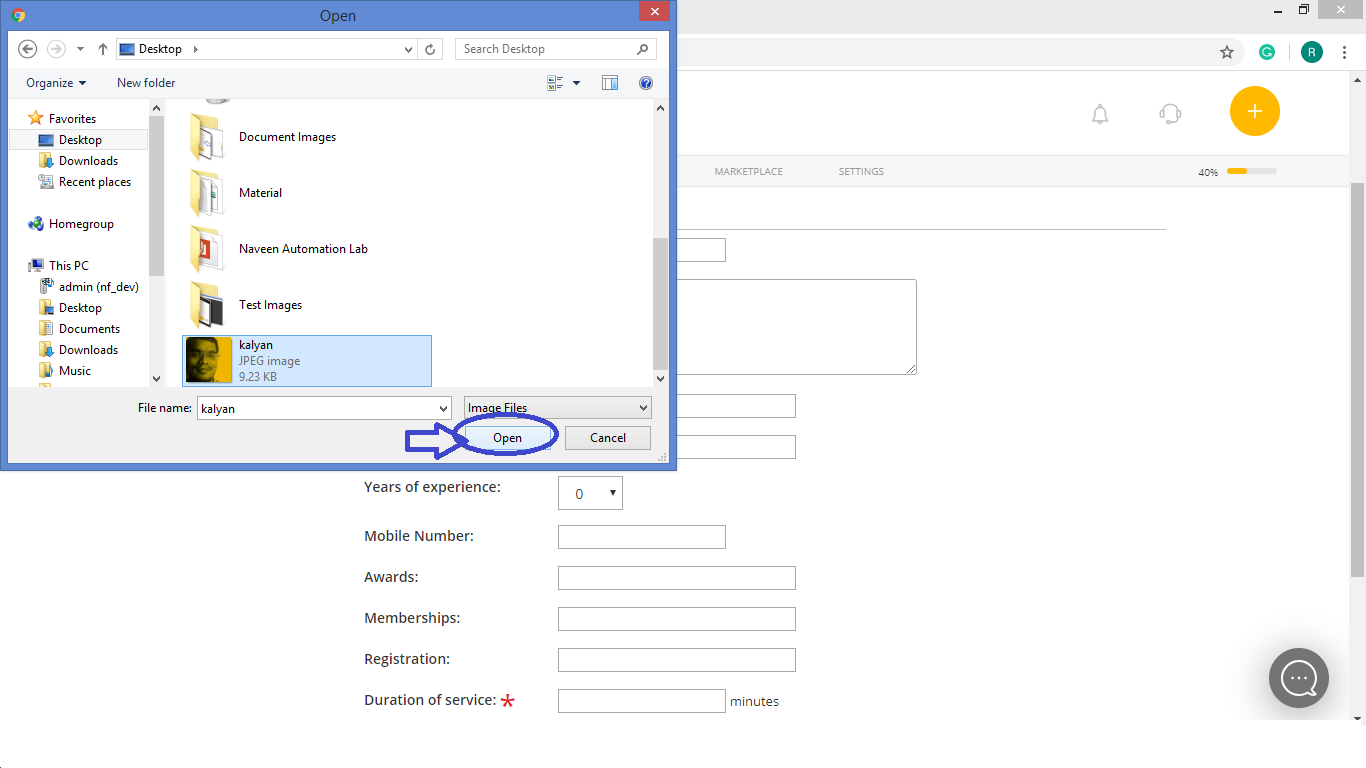Click Open to choose kalyan.jpeg
The image size is (1366, 768).
point(507,437)
